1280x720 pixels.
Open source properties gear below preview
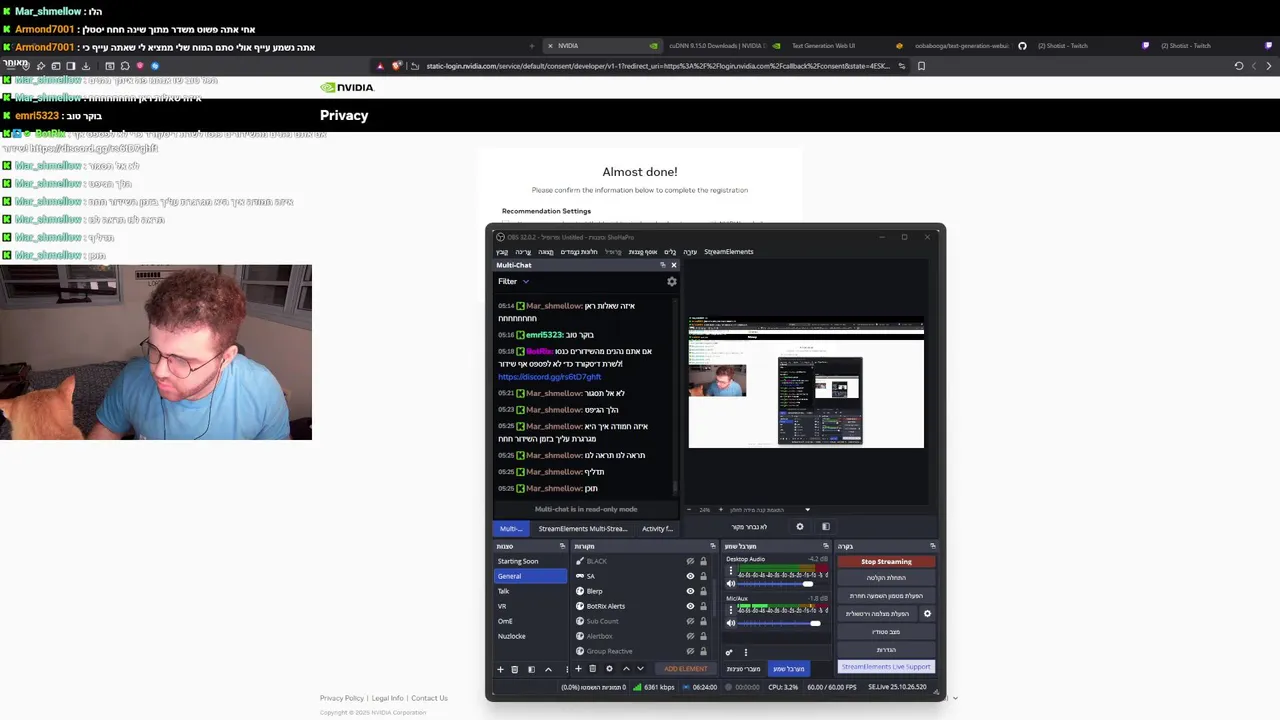pyautogui.click(x=800, y=527)
